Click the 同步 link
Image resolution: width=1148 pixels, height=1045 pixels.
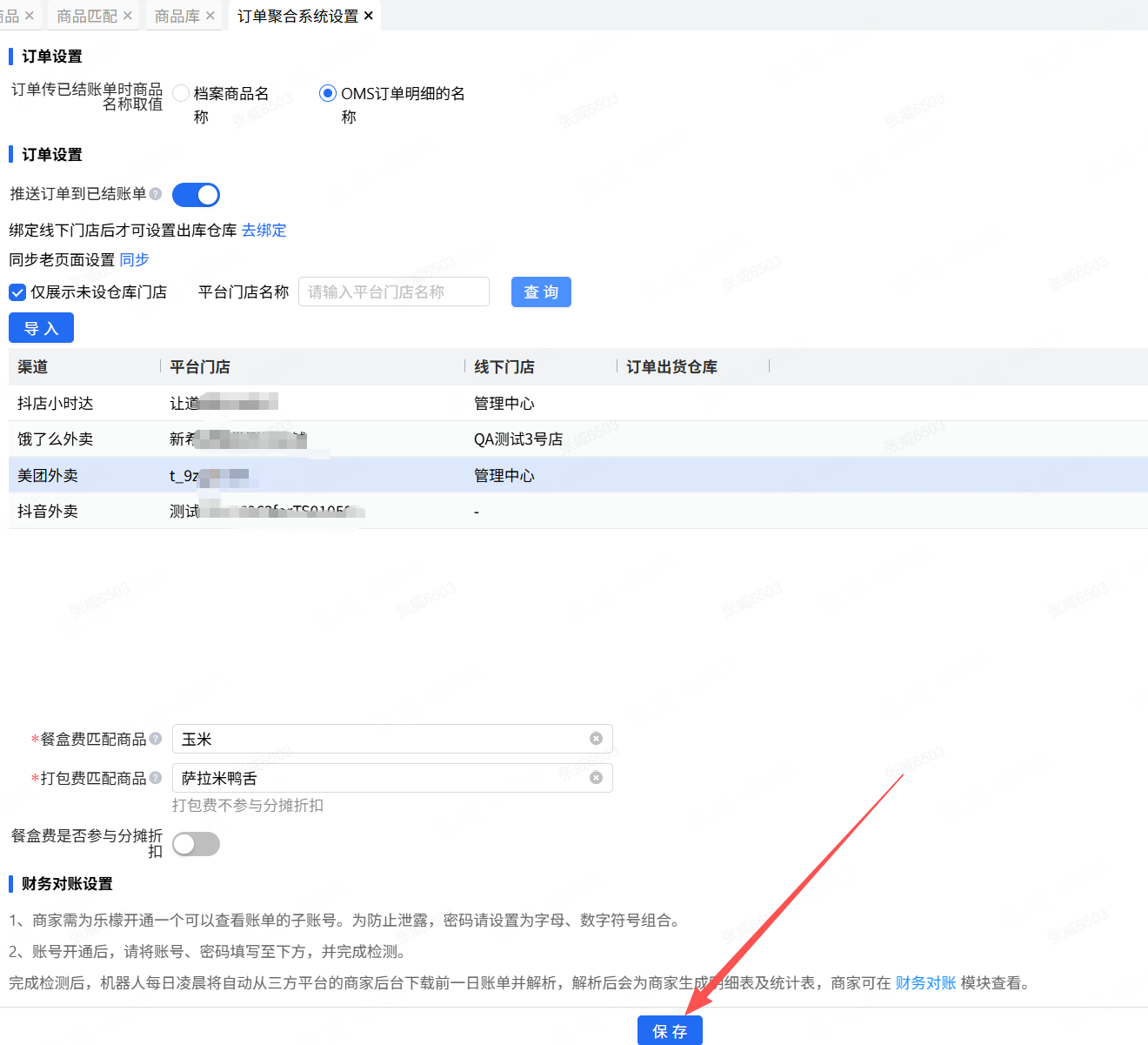click(134, 260)
